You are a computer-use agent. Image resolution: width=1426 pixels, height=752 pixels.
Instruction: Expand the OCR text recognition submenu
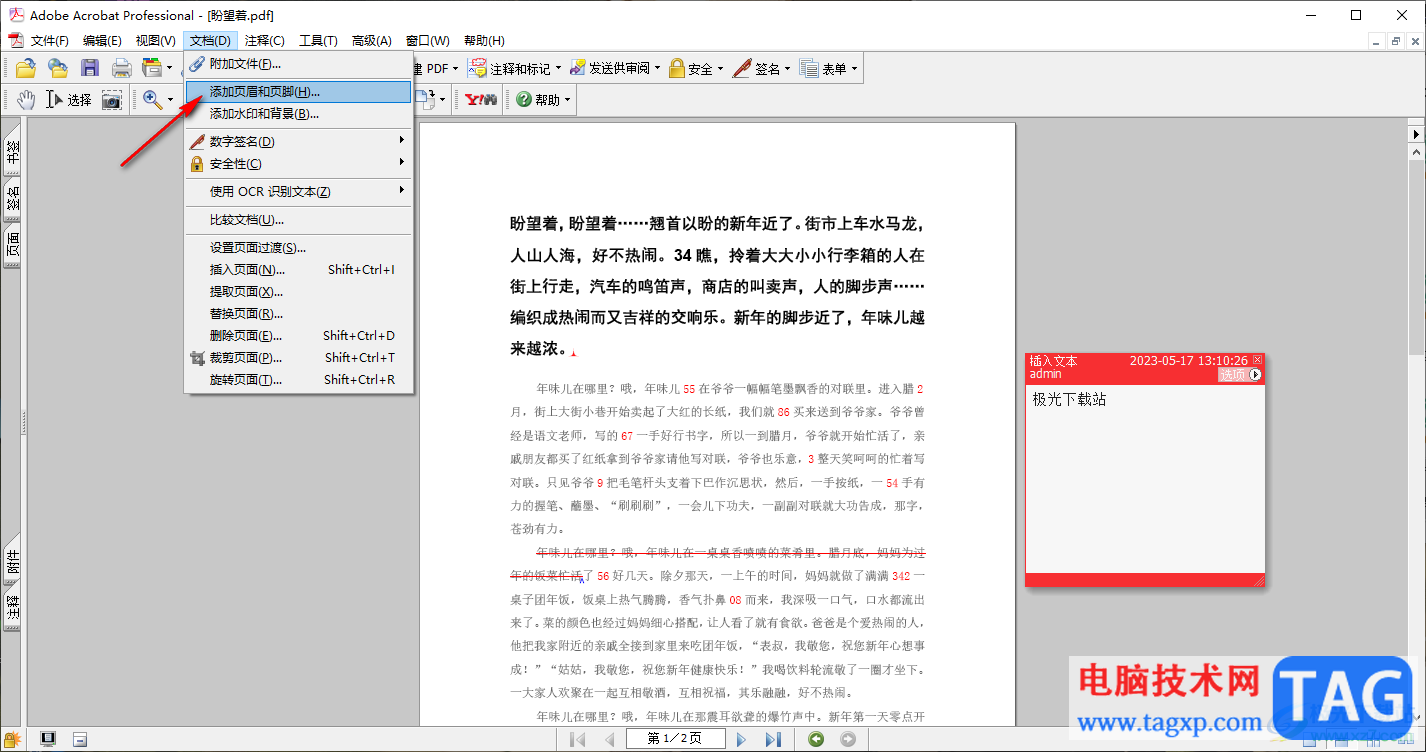click(403, 191)
